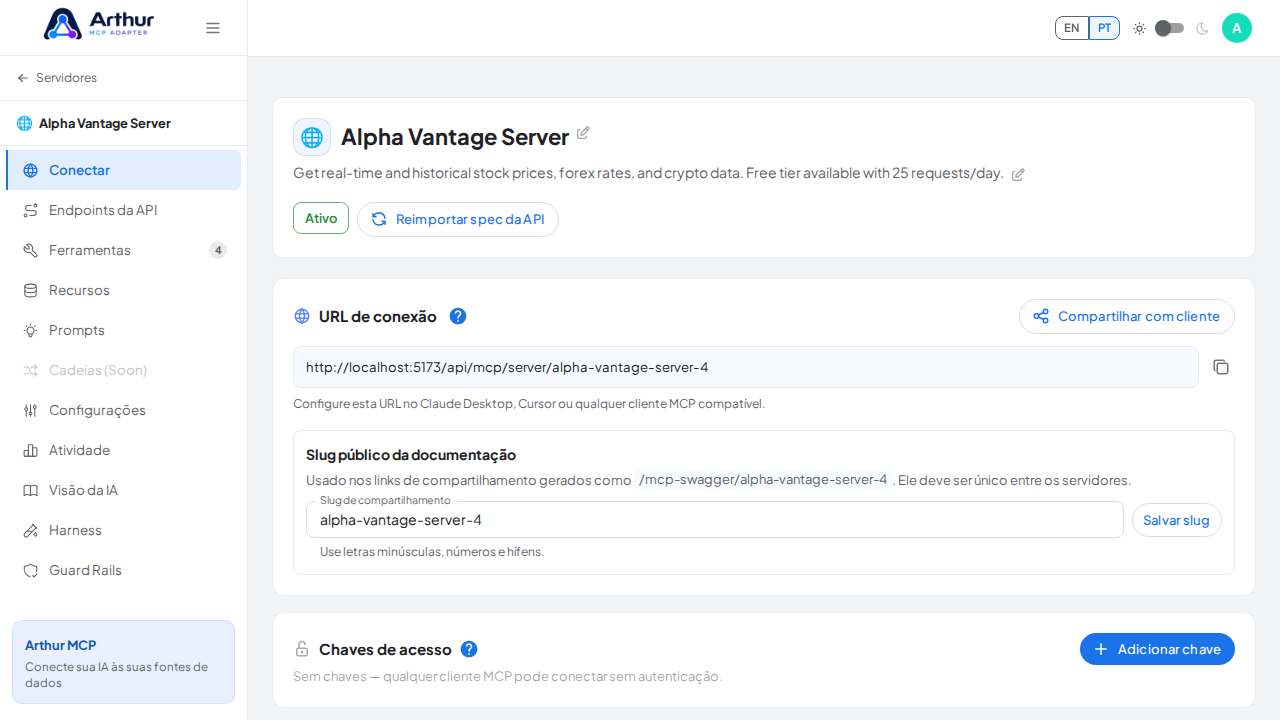Open help for Chaves de acesso

[469, 649]
